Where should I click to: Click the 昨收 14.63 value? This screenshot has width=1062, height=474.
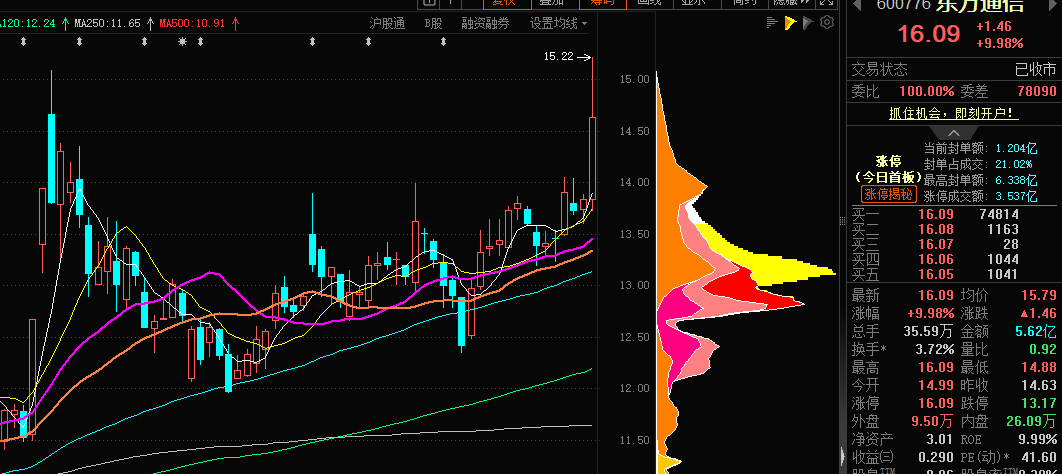[x=1038, y=385]
